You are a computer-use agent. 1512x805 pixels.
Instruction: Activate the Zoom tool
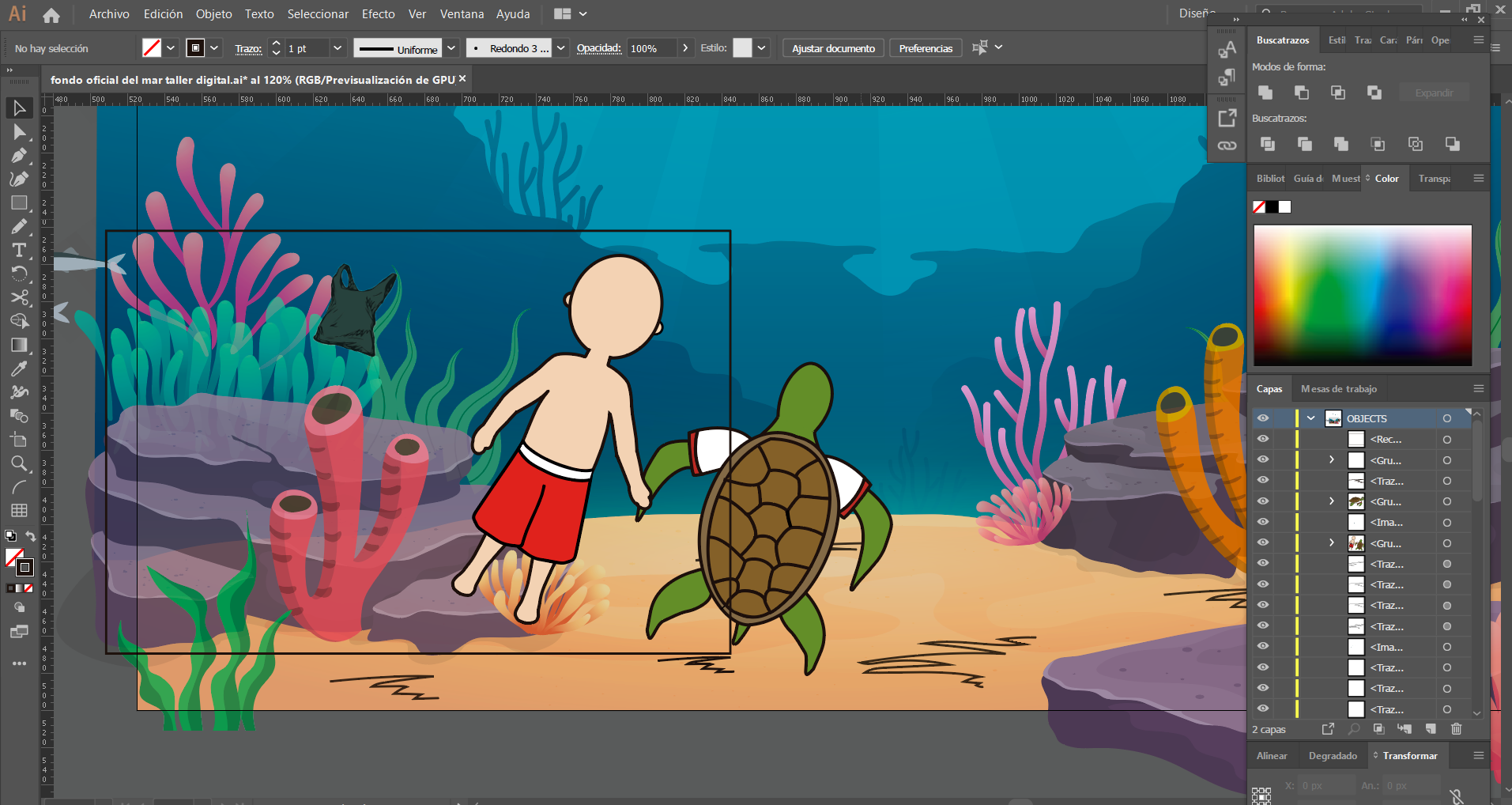coord(20,463)
